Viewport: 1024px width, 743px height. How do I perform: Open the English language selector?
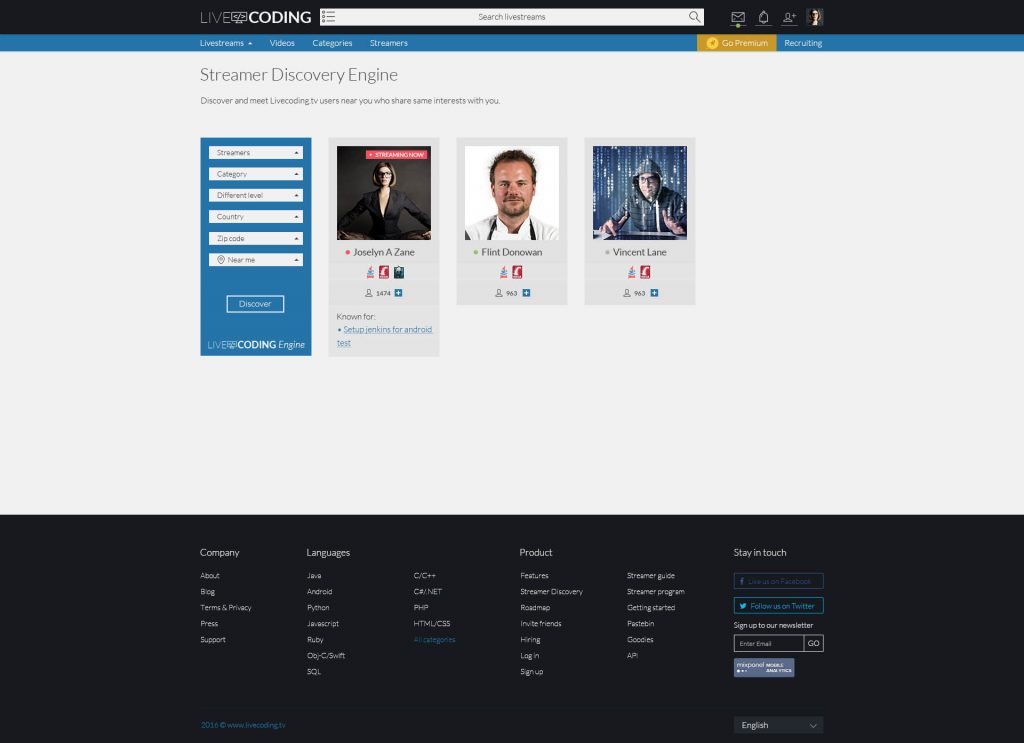(x=778, y=725)
